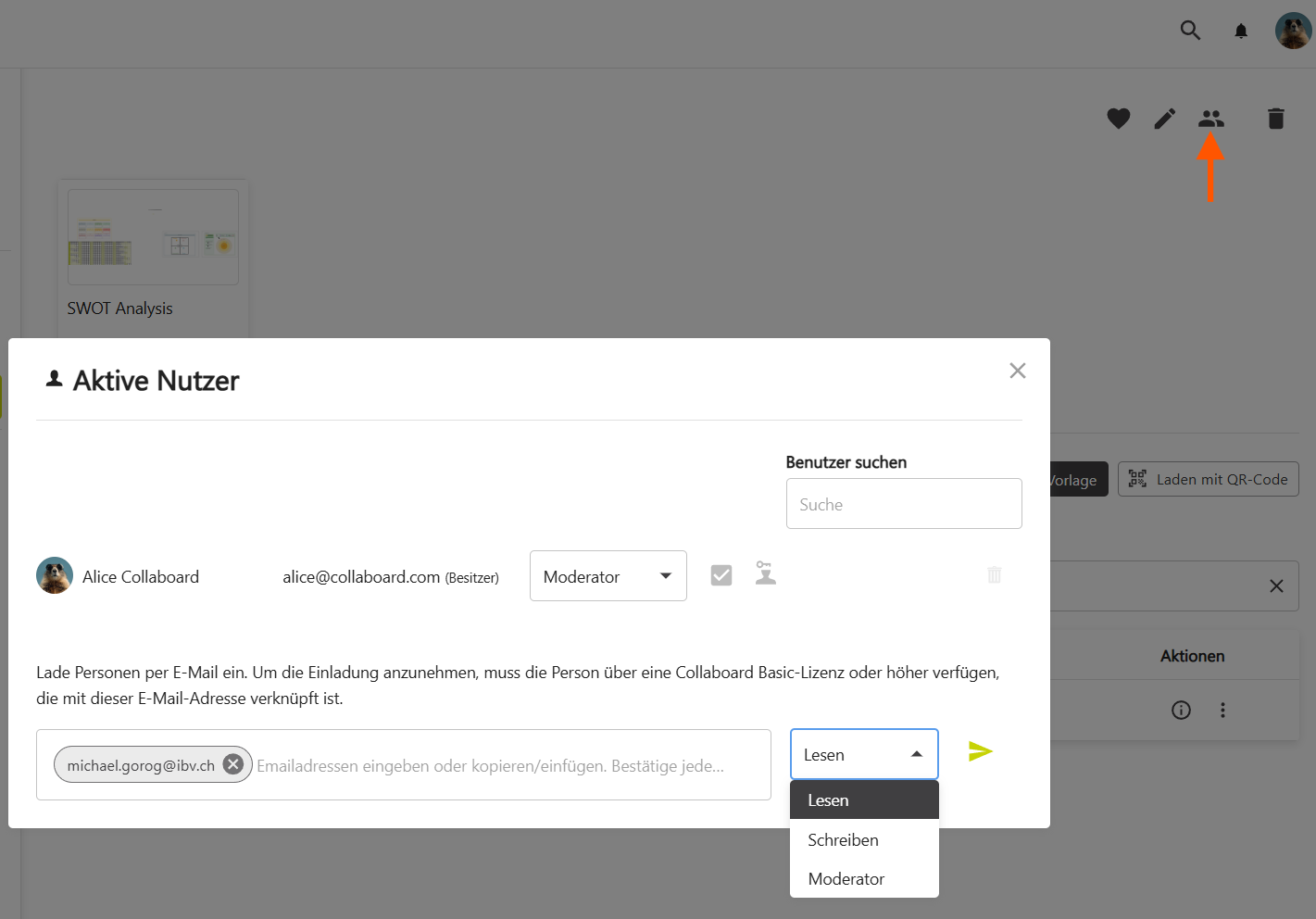Expand Alice's Moderator role dropdown
This screenshot has height=919, width=1316.
pos(608,576)
